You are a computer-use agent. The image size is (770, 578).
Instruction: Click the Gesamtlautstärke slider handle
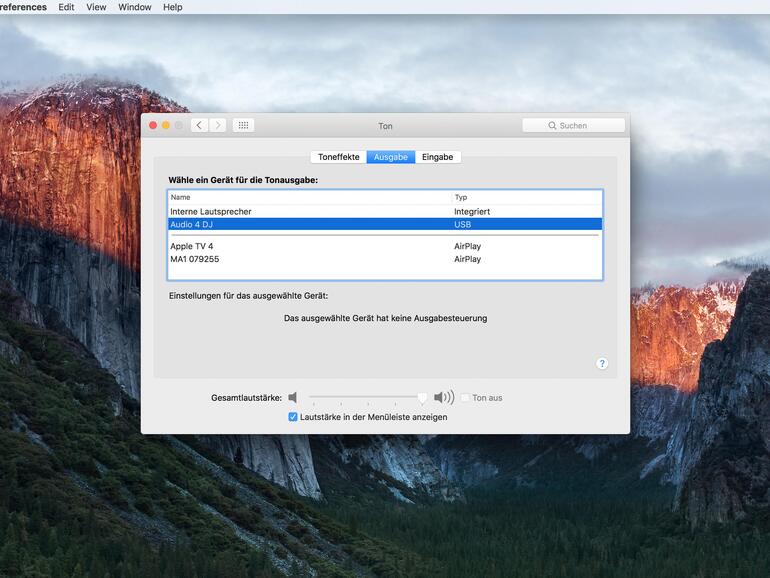point(422,398)
